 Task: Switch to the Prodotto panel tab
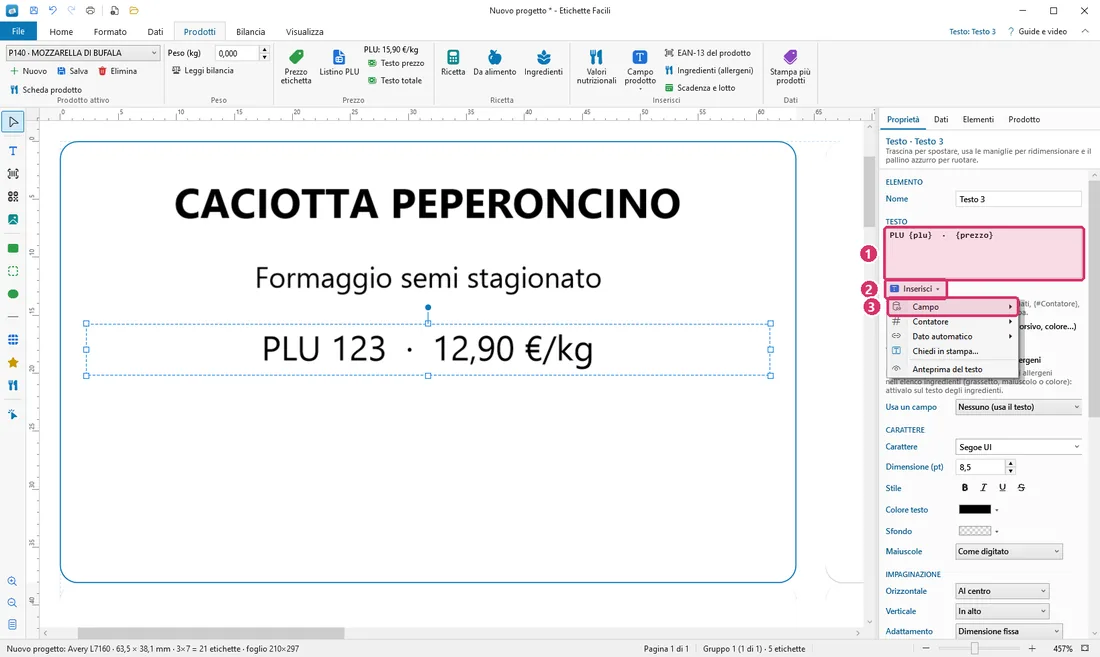point(1024,119)
